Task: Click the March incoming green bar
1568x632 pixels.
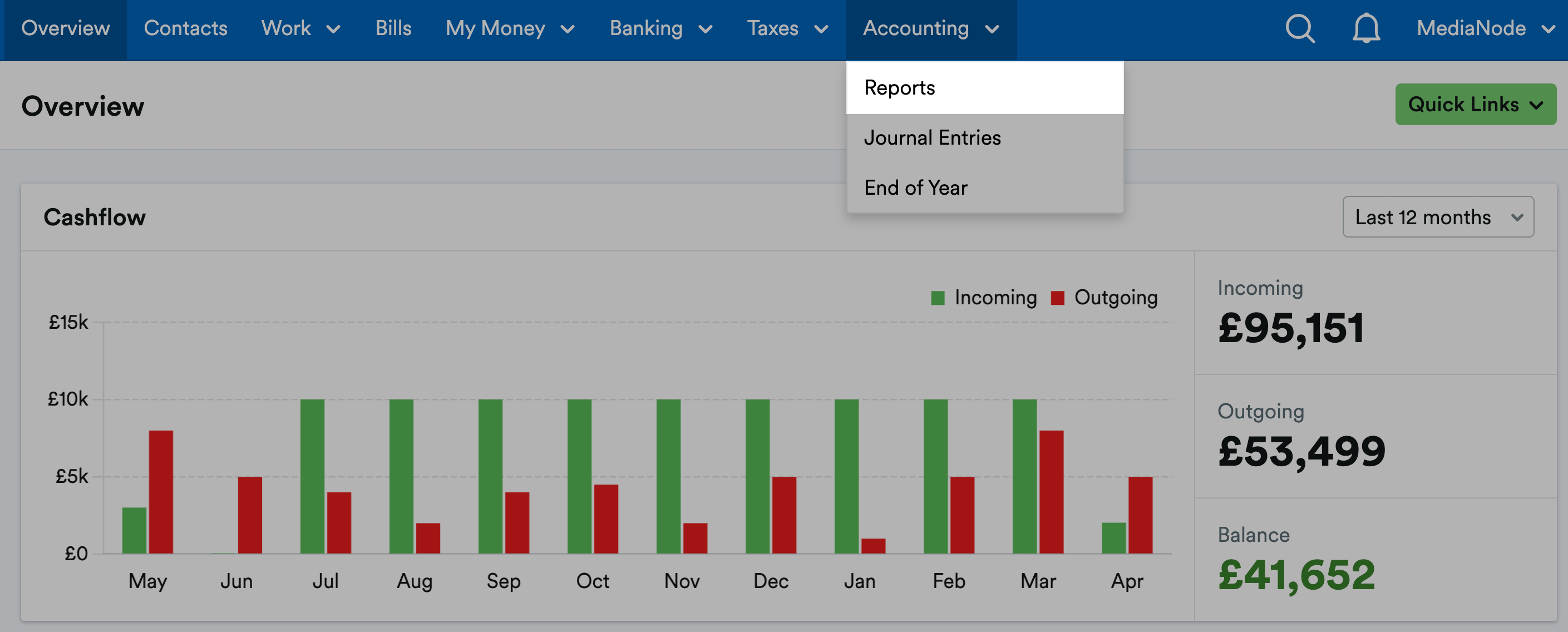Action: pos(1024,476)
